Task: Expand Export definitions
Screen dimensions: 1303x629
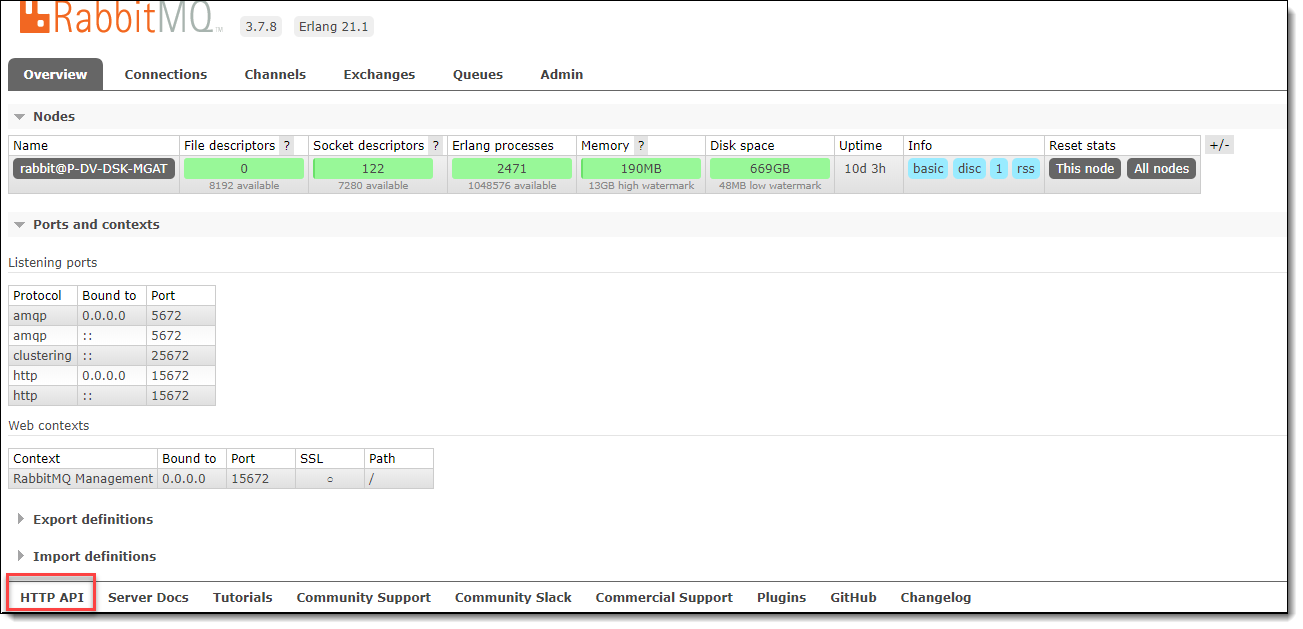Action: point(93,520)
